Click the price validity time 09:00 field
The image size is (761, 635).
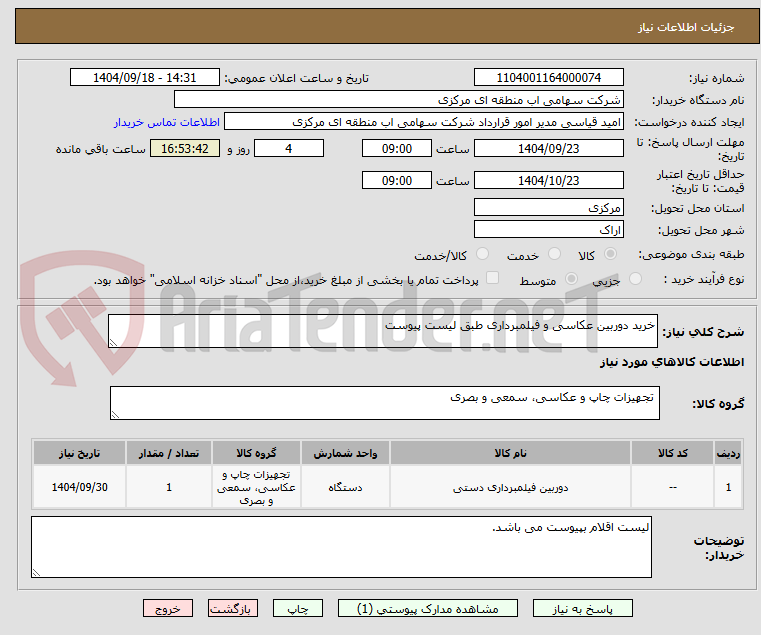[397, 181]
